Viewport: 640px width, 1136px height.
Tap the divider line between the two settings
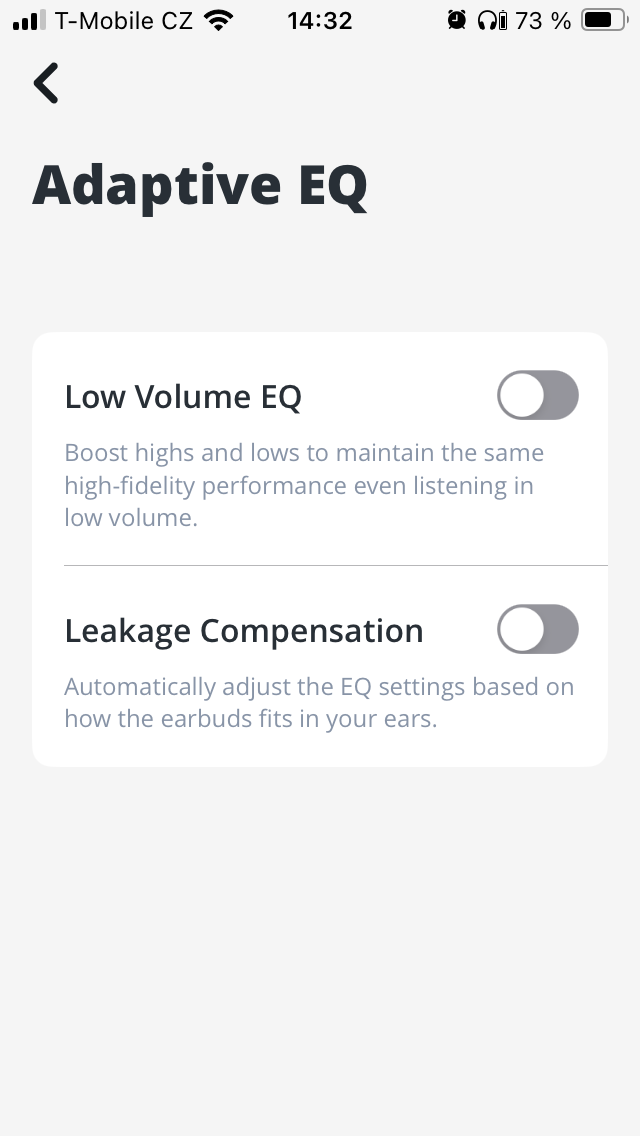[x=335, y=565]
